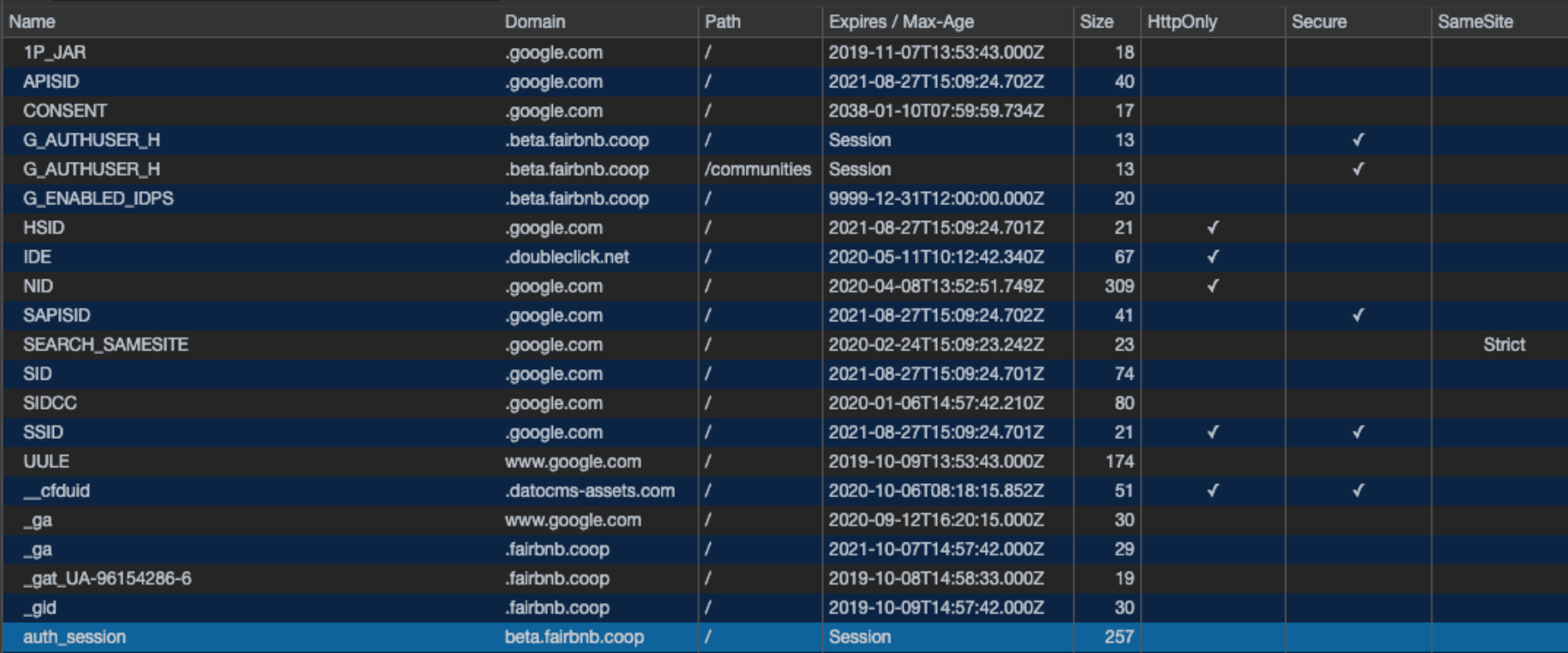Select the IDE cookie name
1568x653 pixels.
click(37, 257)
